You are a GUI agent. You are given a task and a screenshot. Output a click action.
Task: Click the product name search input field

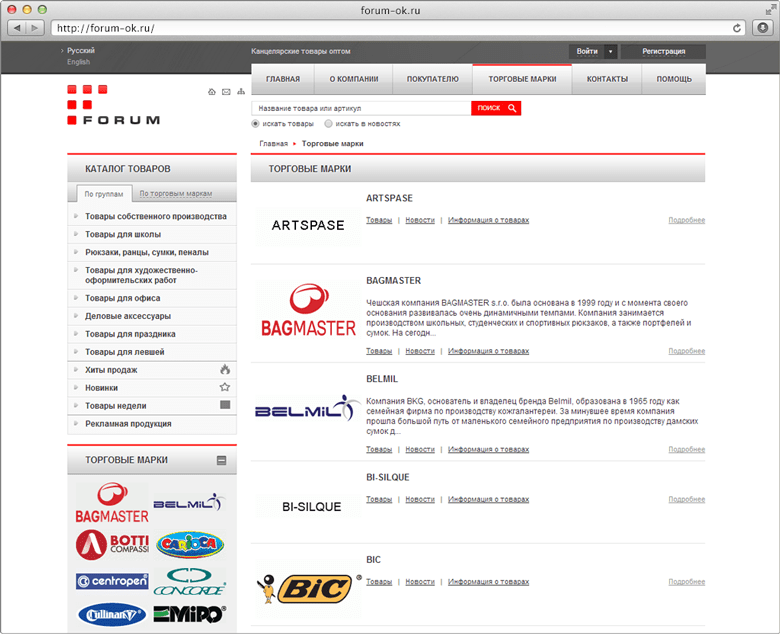(x=360, y=108)
